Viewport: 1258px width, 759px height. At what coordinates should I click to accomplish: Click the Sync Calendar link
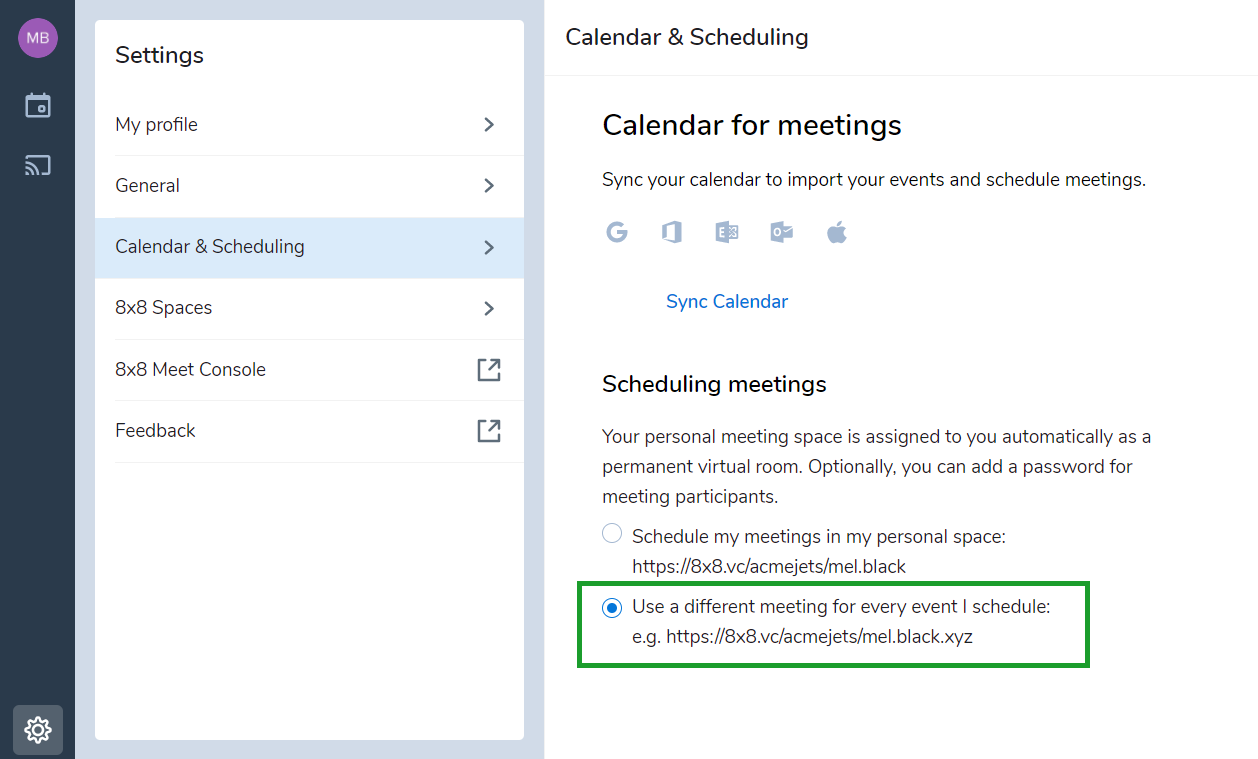coord(727,301)
